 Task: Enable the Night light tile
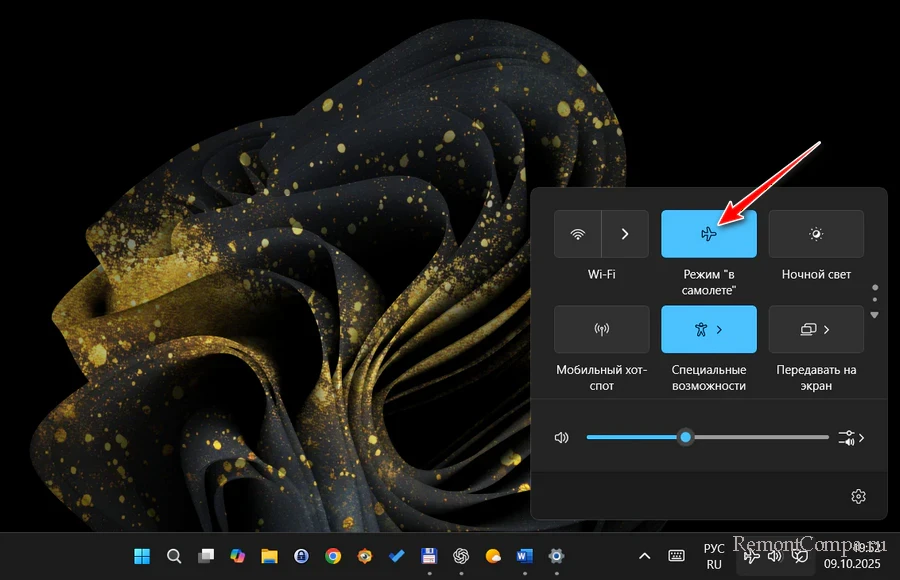click(816, 234)
